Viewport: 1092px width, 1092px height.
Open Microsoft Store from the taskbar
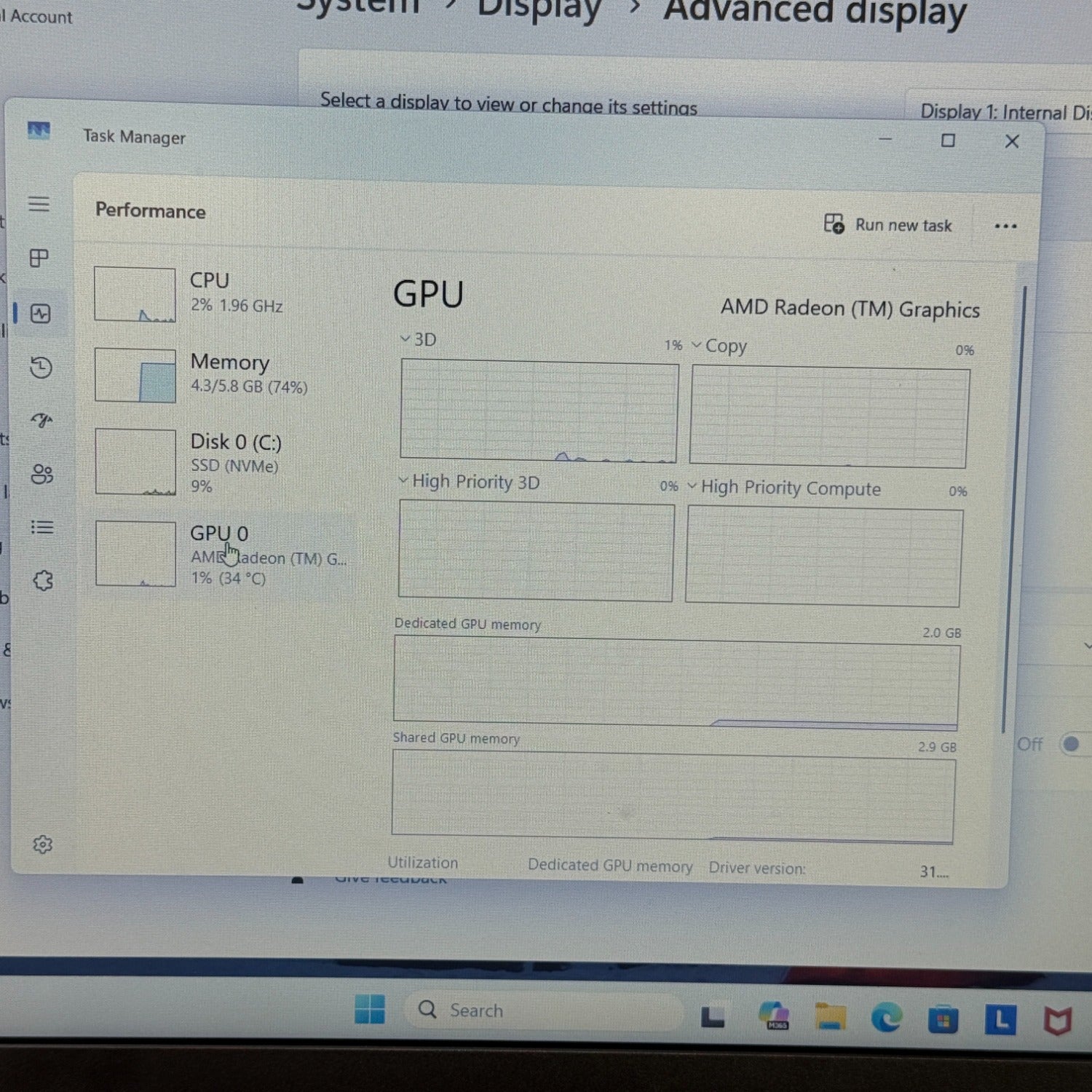[943, 1016]
